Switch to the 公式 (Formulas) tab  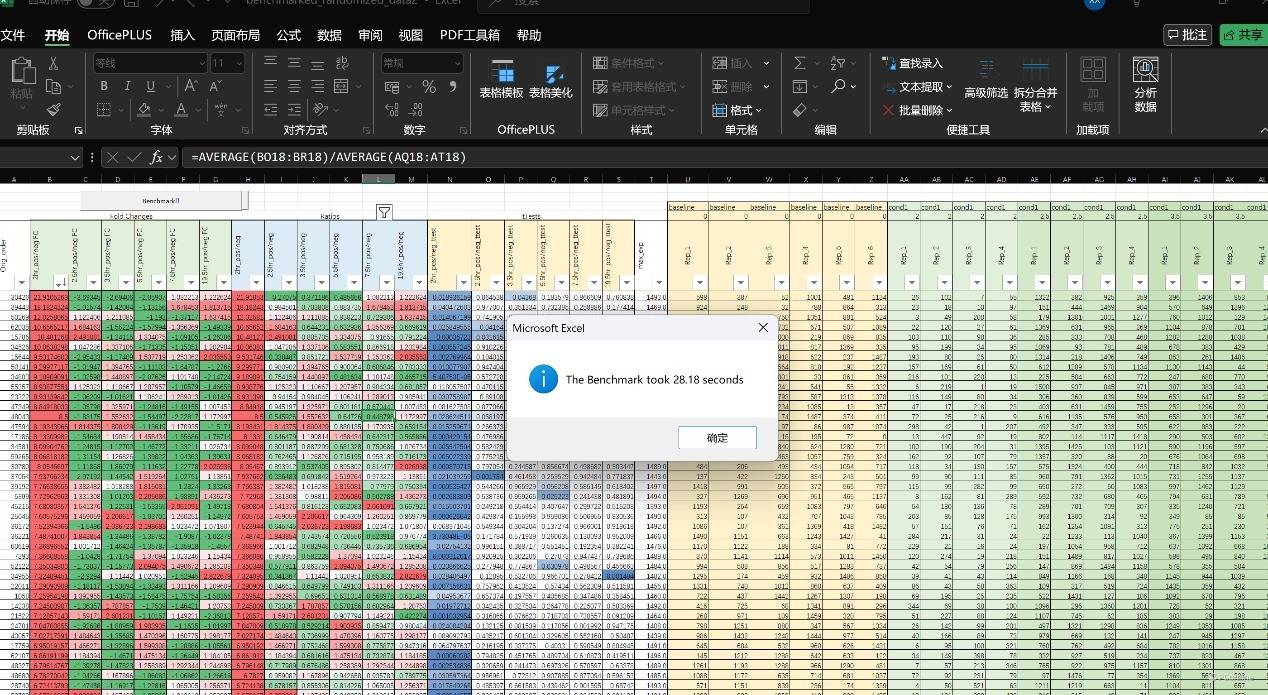(288, 35)
